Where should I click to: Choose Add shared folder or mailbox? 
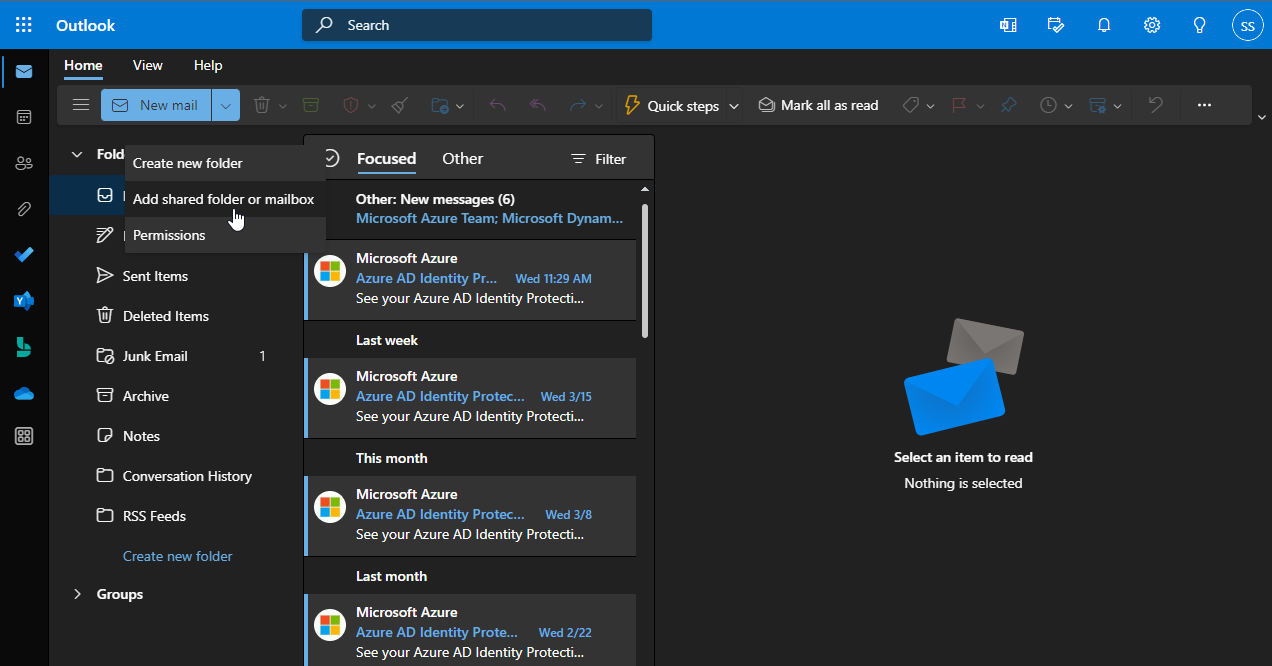225,199
